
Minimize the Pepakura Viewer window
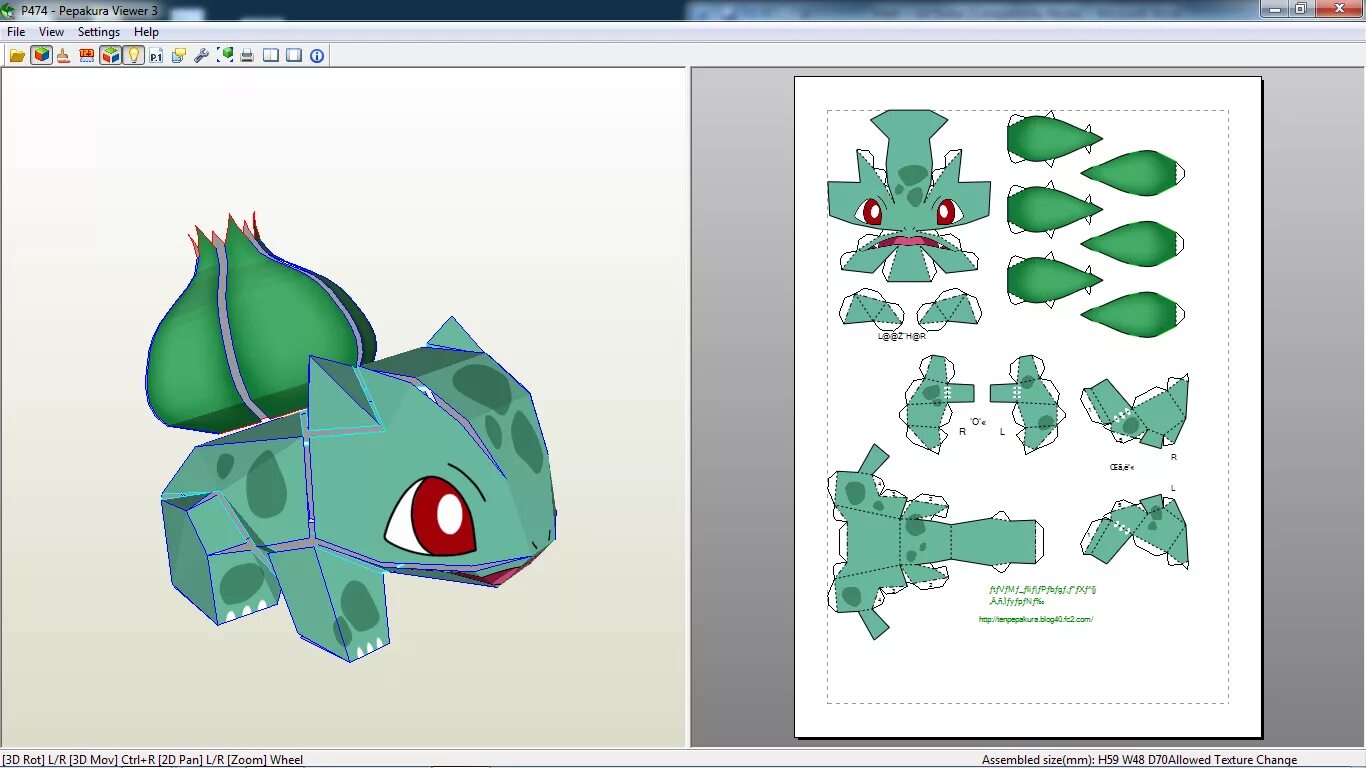1273,8
